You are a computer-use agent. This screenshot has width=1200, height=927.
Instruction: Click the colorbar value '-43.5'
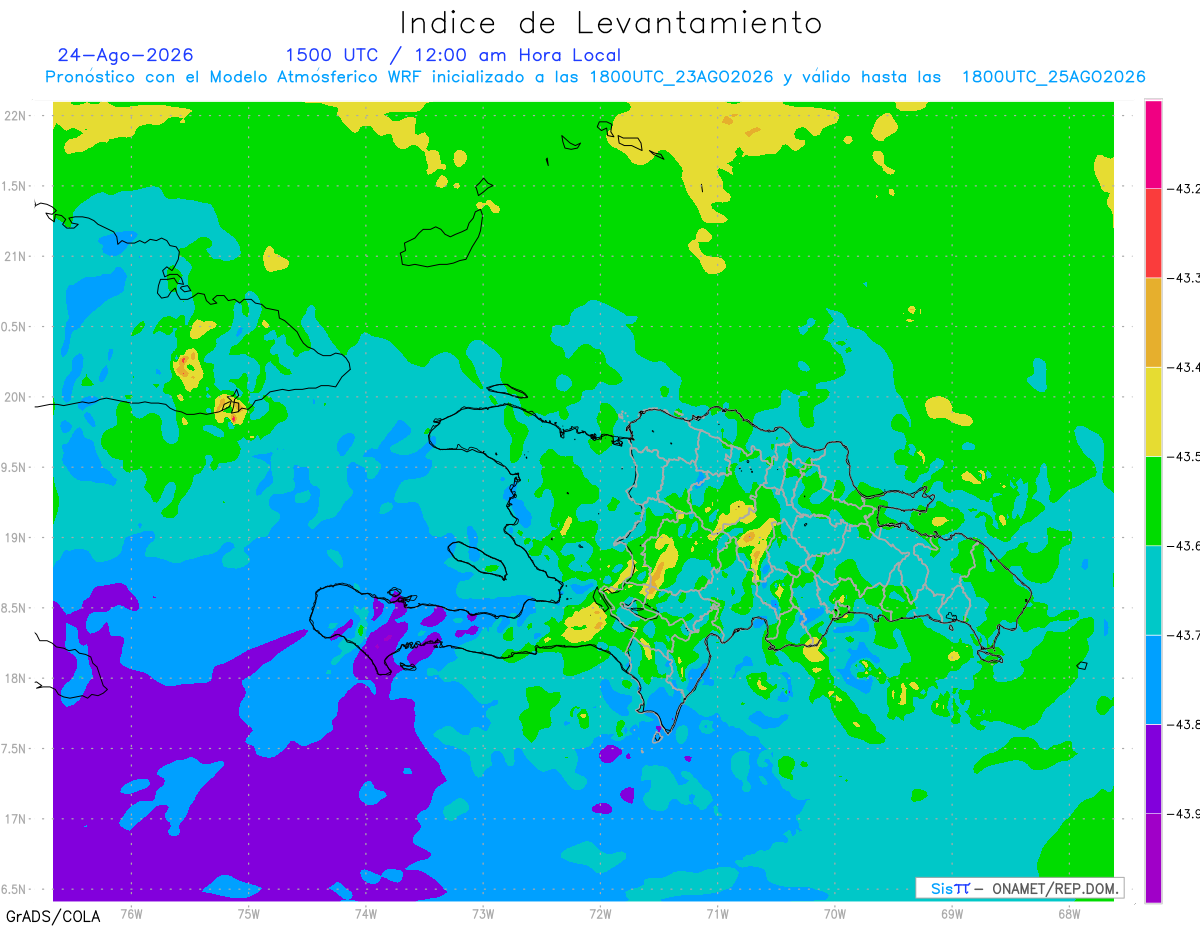pos(1184,456)
